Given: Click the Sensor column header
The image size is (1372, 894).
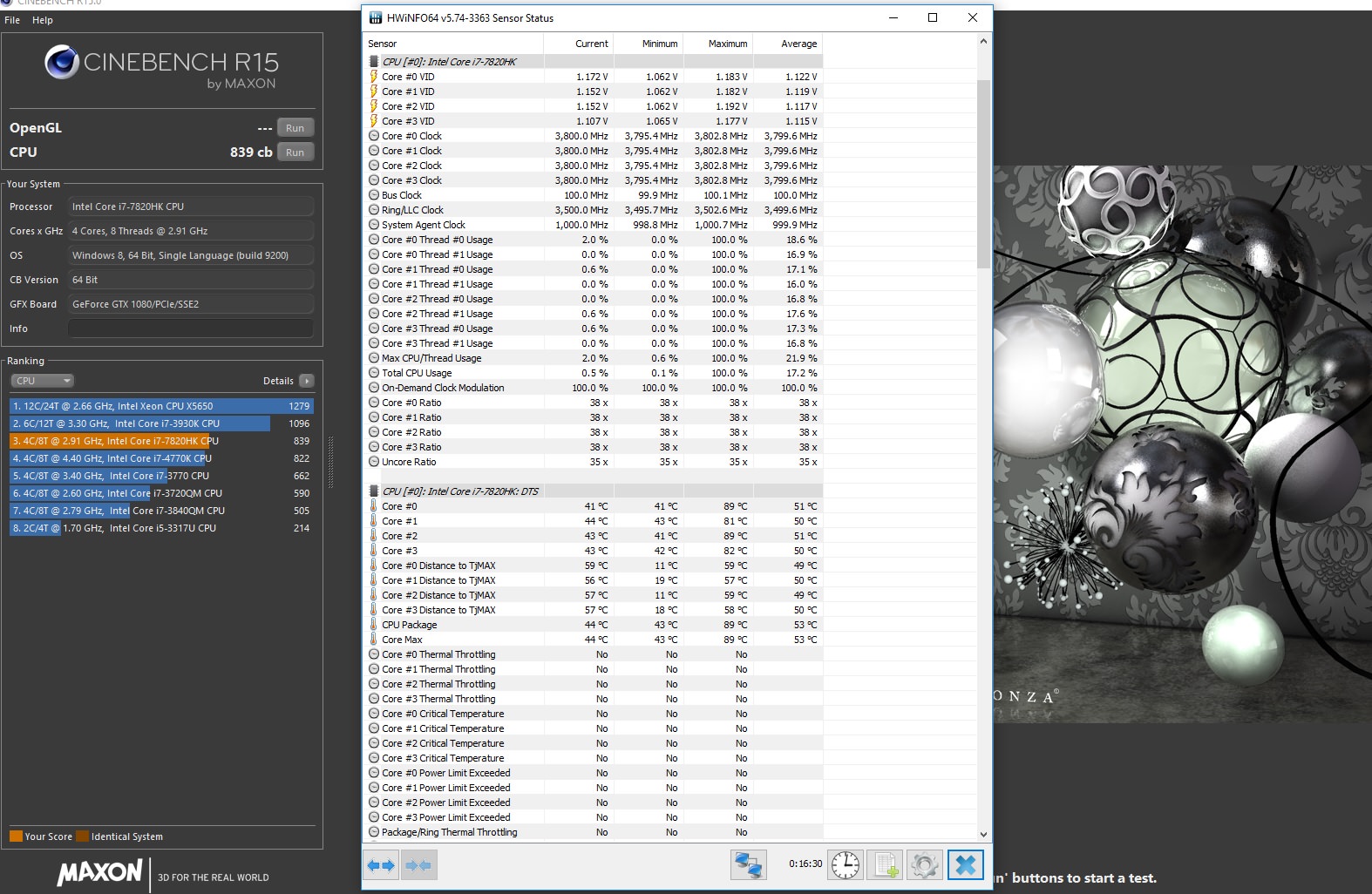Looking at the screenshot, I should click(x=453, y=44).
